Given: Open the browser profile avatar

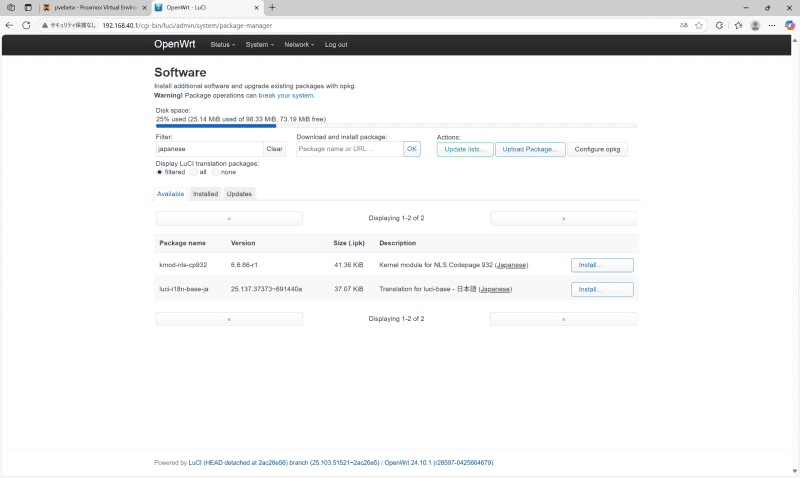Looking at the screenshot, I should [755, 25].
